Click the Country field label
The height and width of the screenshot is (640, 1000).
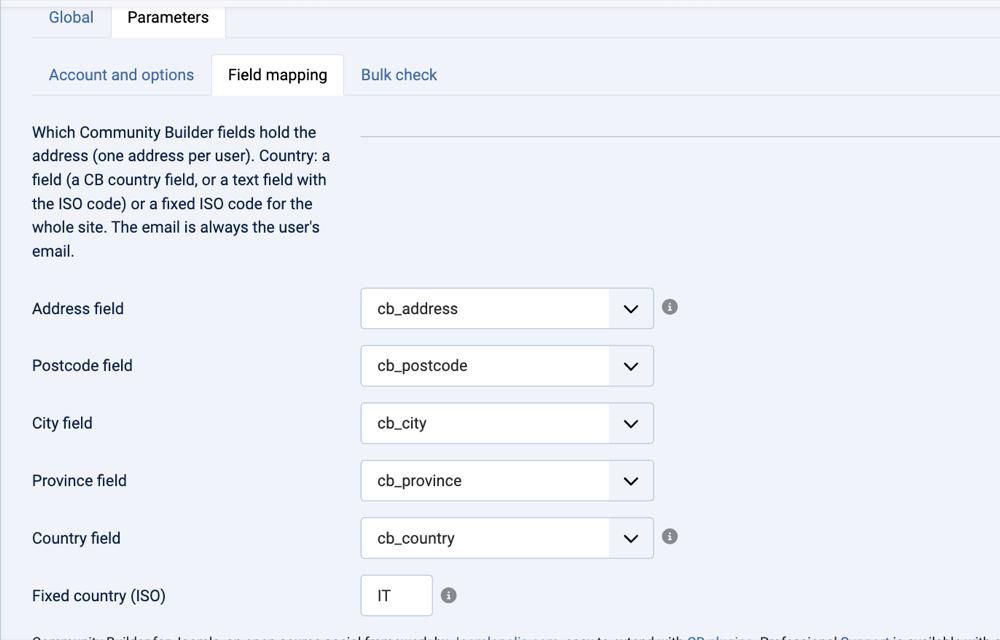(x=76, y=538)
